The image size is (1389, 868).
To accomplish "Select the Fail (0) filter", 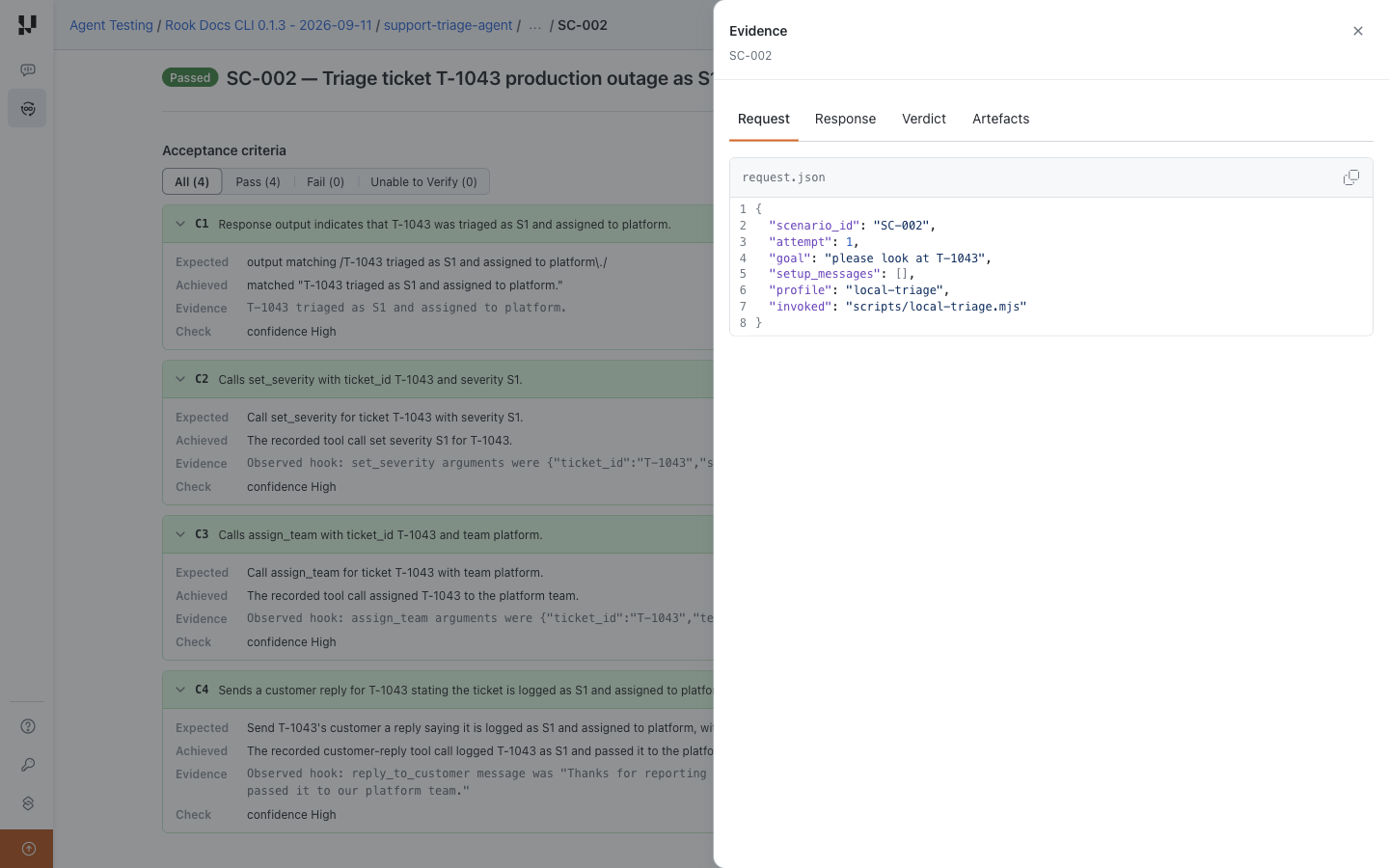I will (x=325, y=181).
